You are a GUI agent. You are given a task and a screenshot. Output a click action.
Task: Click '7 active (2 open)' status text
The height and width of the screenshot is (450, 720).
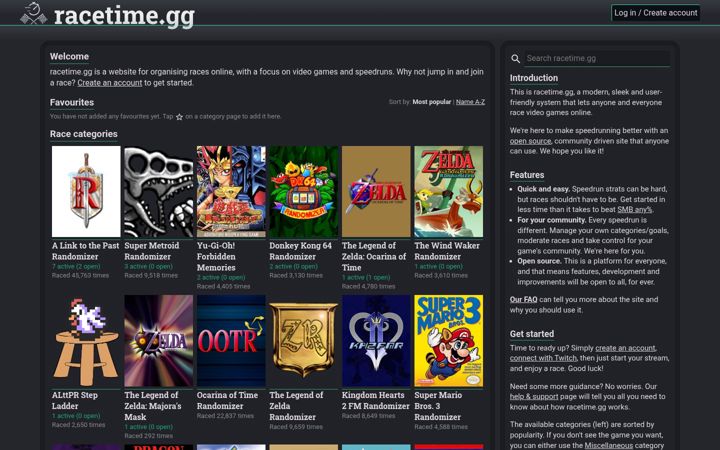pos(76,266)
